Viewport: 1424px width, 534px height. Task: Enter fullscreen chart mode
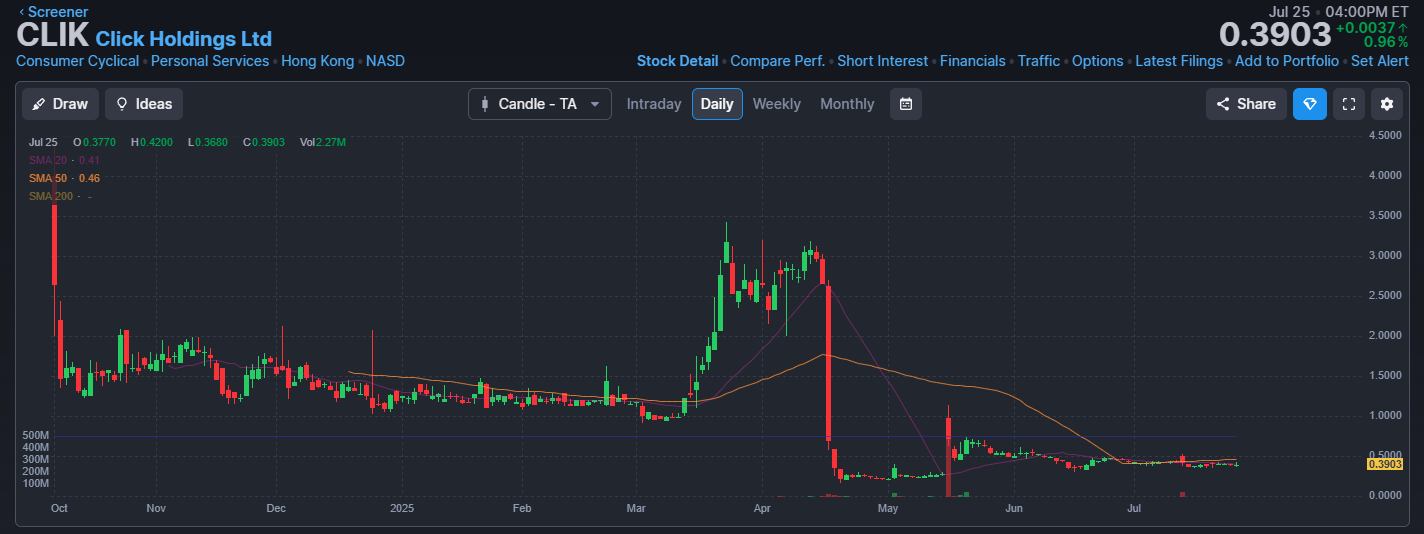click(x=1348, y=104)
